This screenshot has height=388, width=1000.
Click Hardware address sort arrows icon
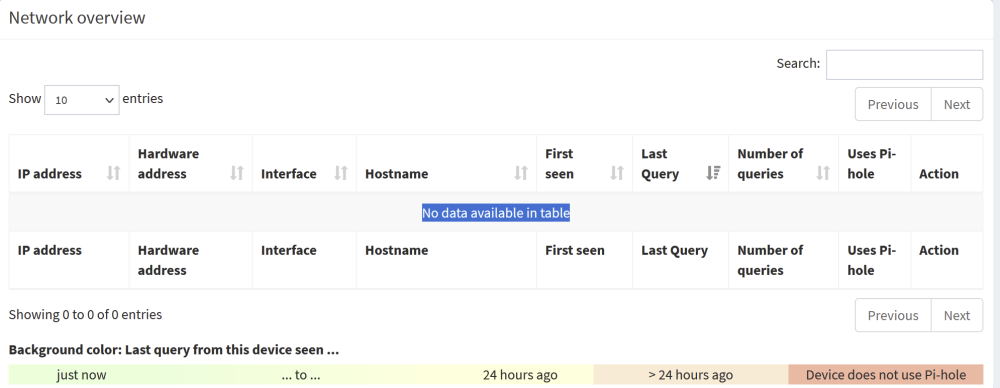(237, 173)
